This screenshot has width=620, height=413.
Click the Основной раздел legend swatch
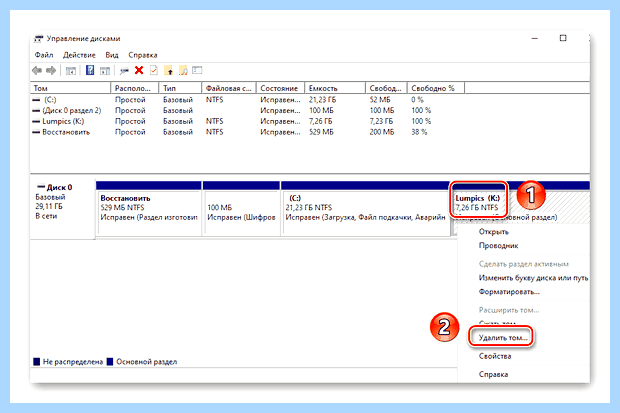[x=110, y=362]
